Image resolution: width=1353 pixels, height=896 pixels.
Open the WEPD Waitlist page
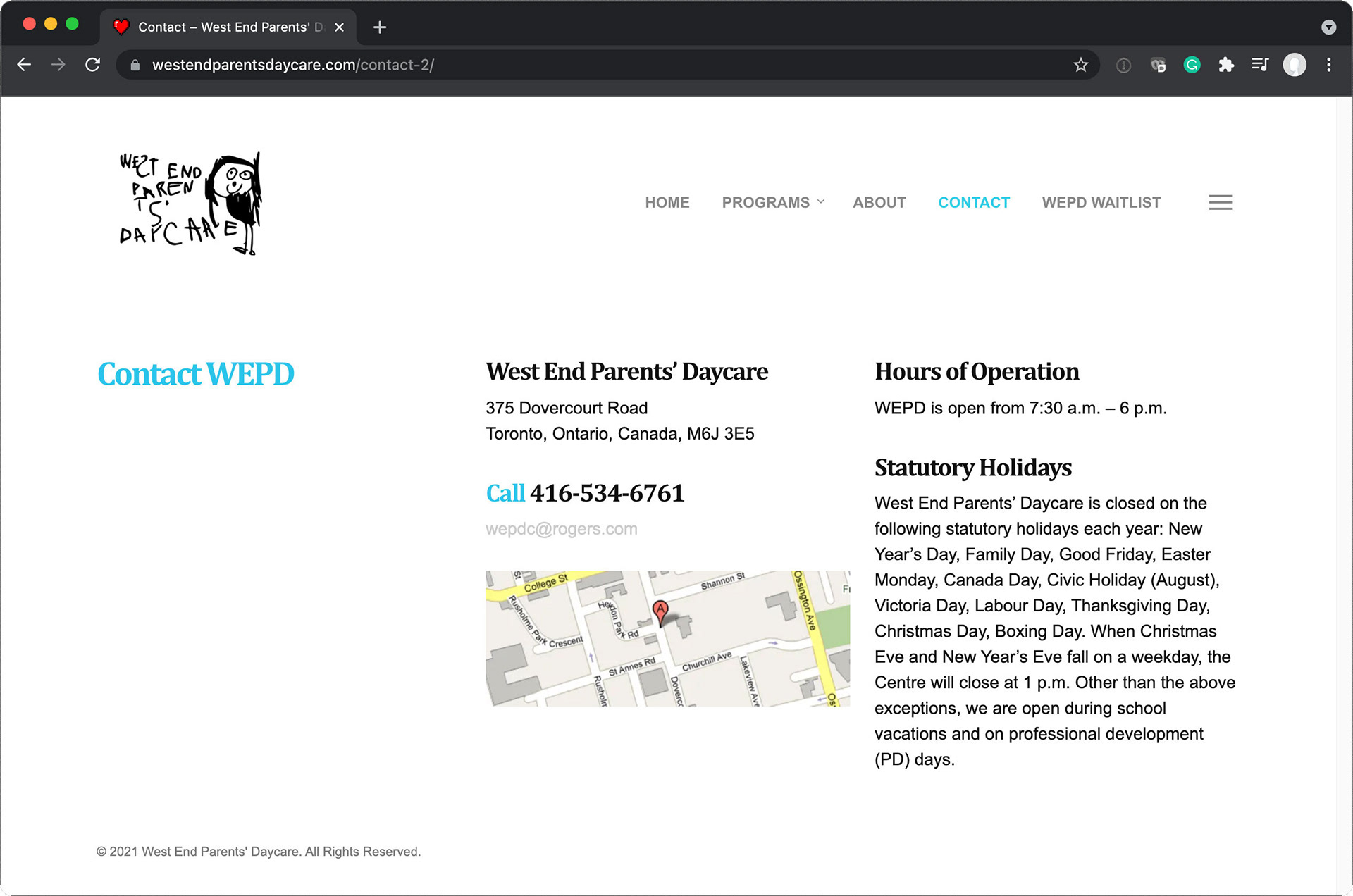click(x=1101, y=203)
